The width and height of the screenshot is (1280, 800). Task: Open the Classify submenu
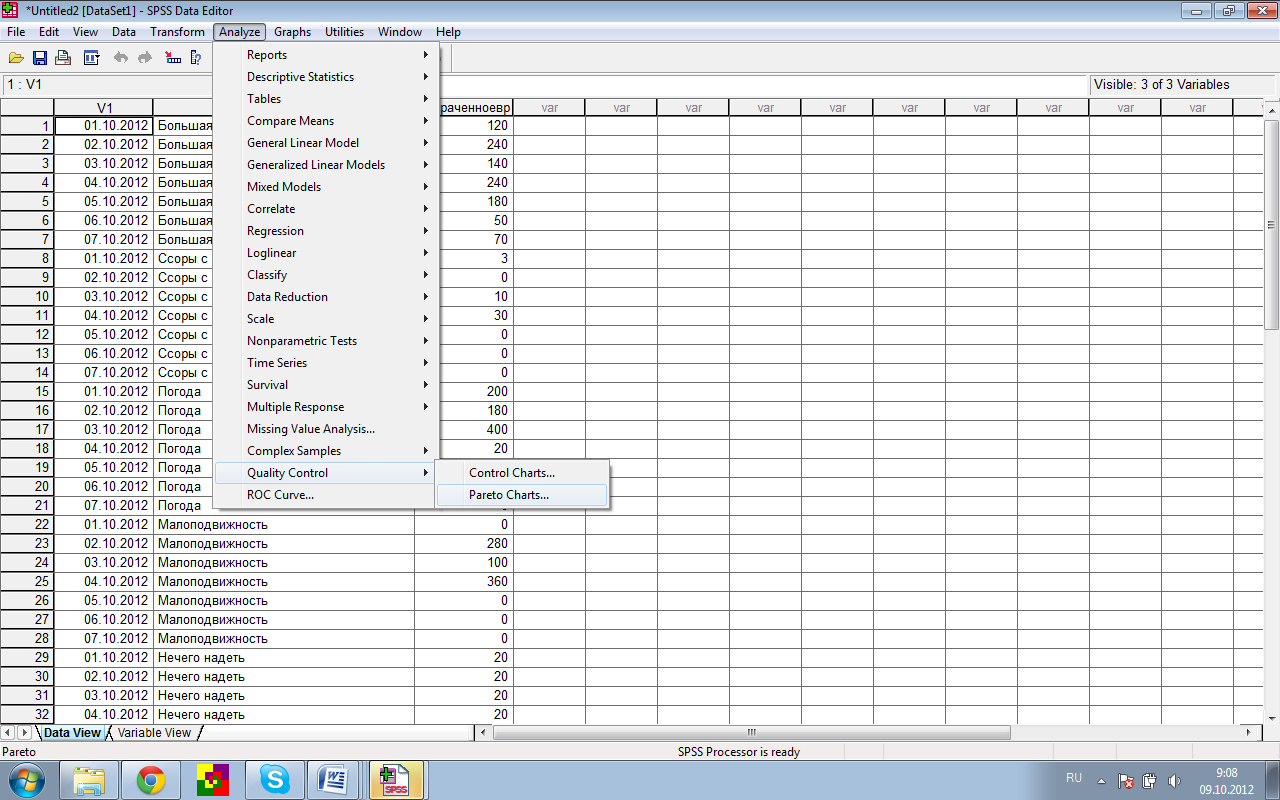pos(325,275)
